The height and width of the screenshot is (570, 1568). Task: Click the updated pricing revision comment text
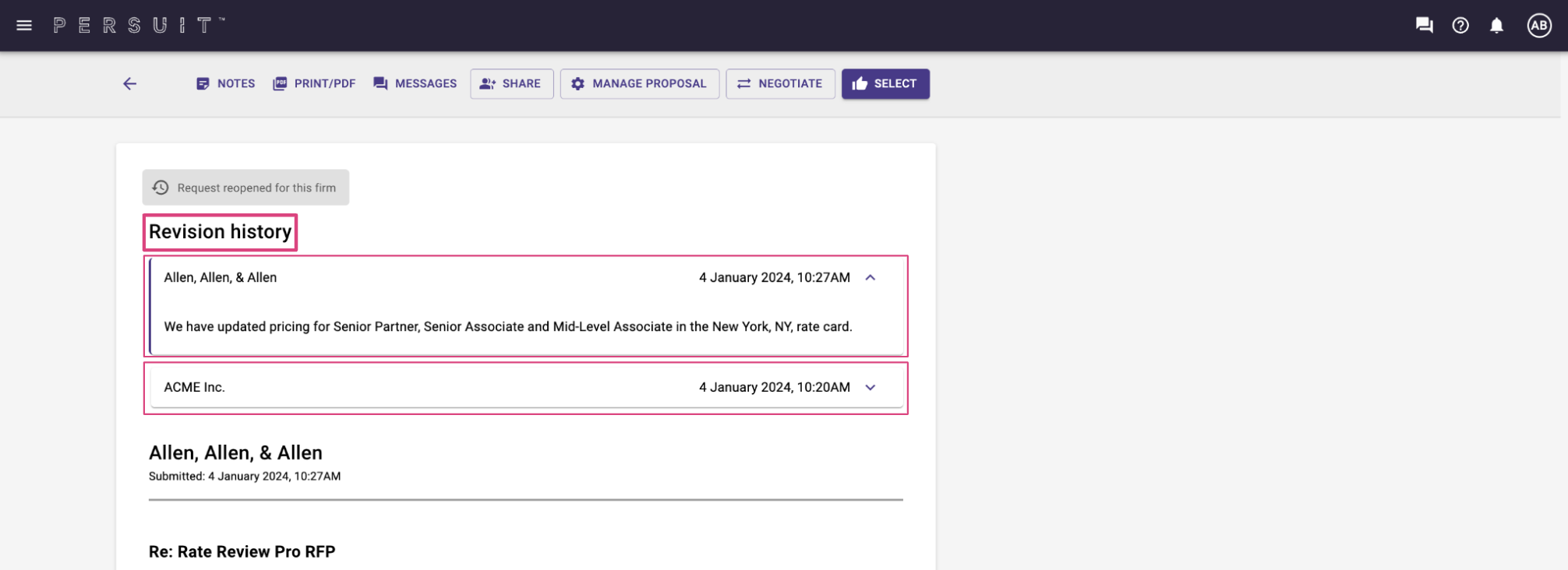coord(508,326)
